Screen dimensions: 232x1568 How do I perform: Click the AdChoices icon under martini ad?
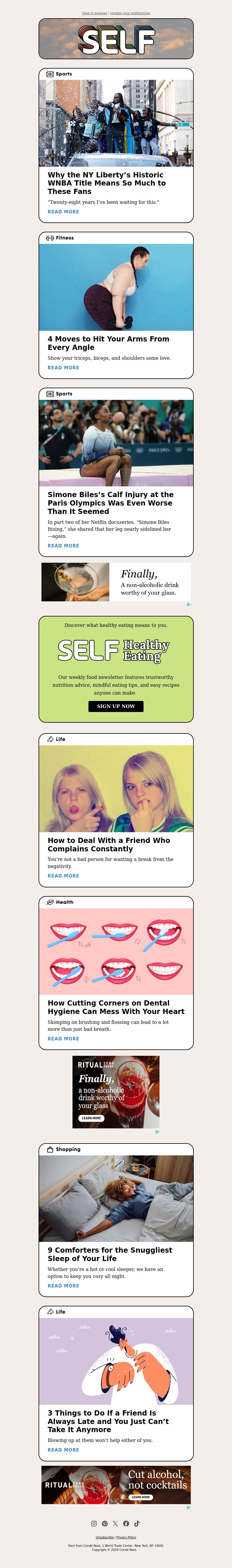pyautogui.click(x=188, y=605)
